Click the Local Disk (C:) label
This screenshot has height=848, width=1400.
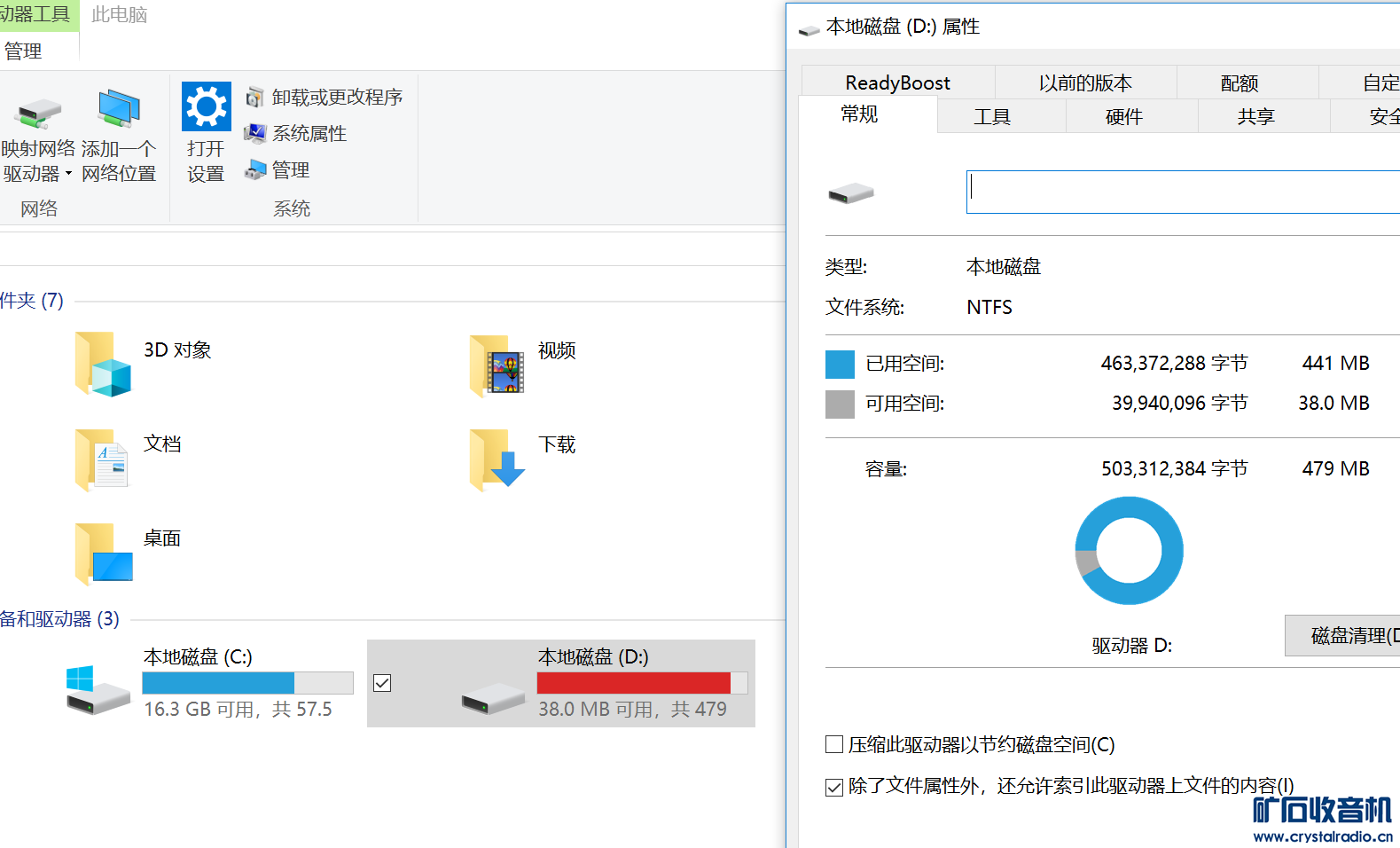click(198, 656)
